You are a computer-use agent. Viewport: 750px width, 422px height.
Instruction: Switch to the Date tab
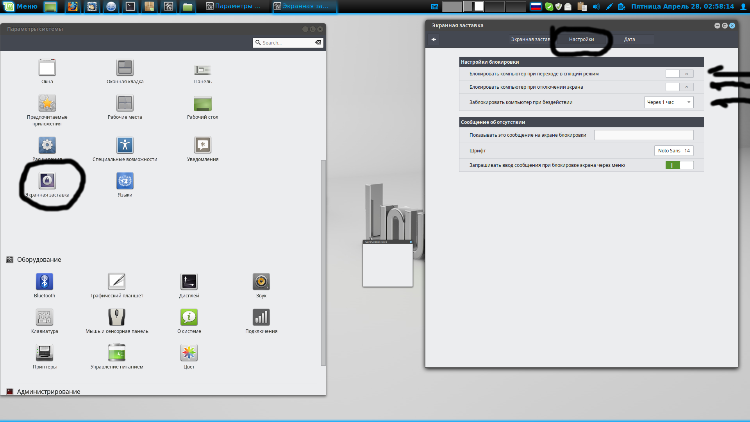[629, 39]
